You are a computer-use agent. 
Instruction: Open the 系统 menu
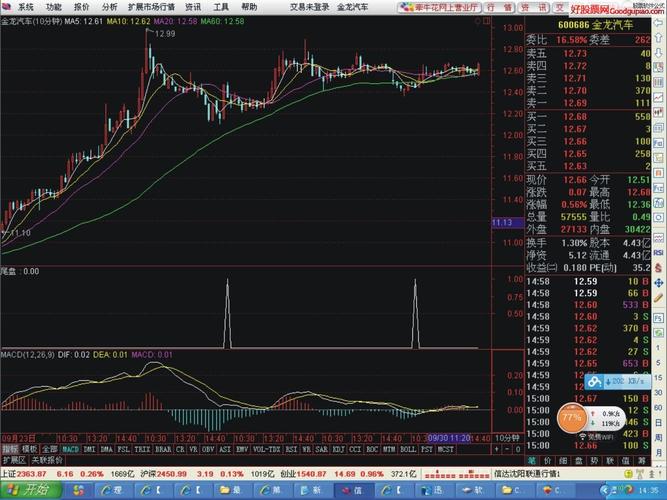tap(26, 7)
